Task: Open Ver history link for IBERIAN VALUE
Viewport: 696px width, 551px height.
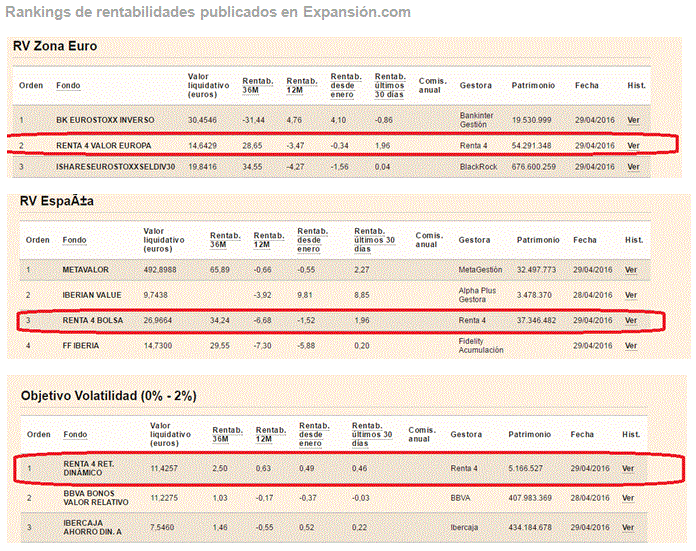Action: point(631,295)
